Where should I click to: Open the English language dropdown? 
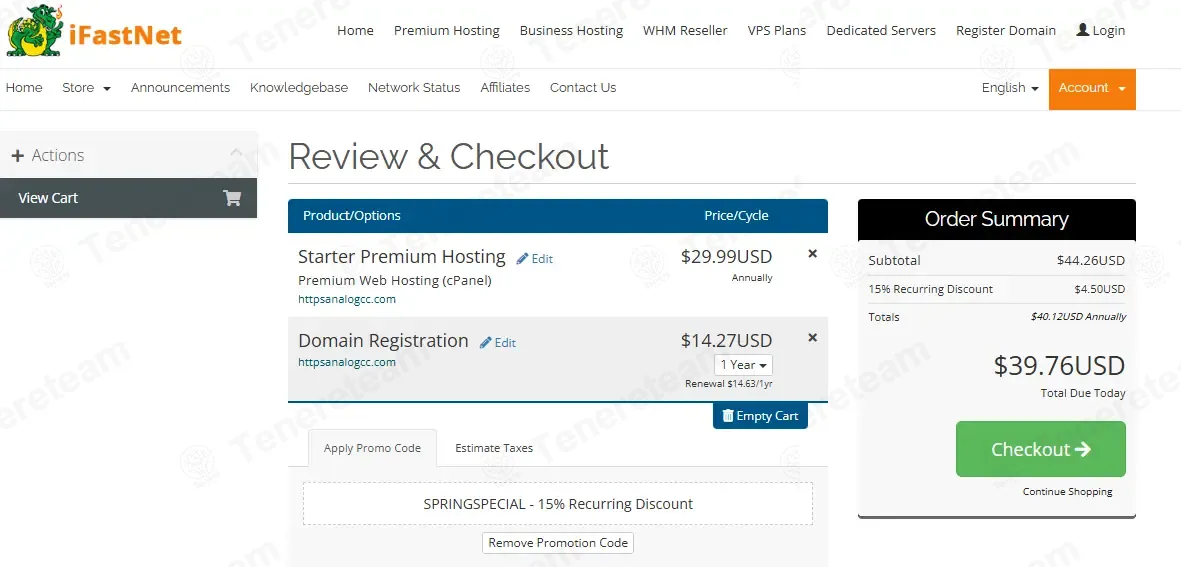pos(1010,87)
